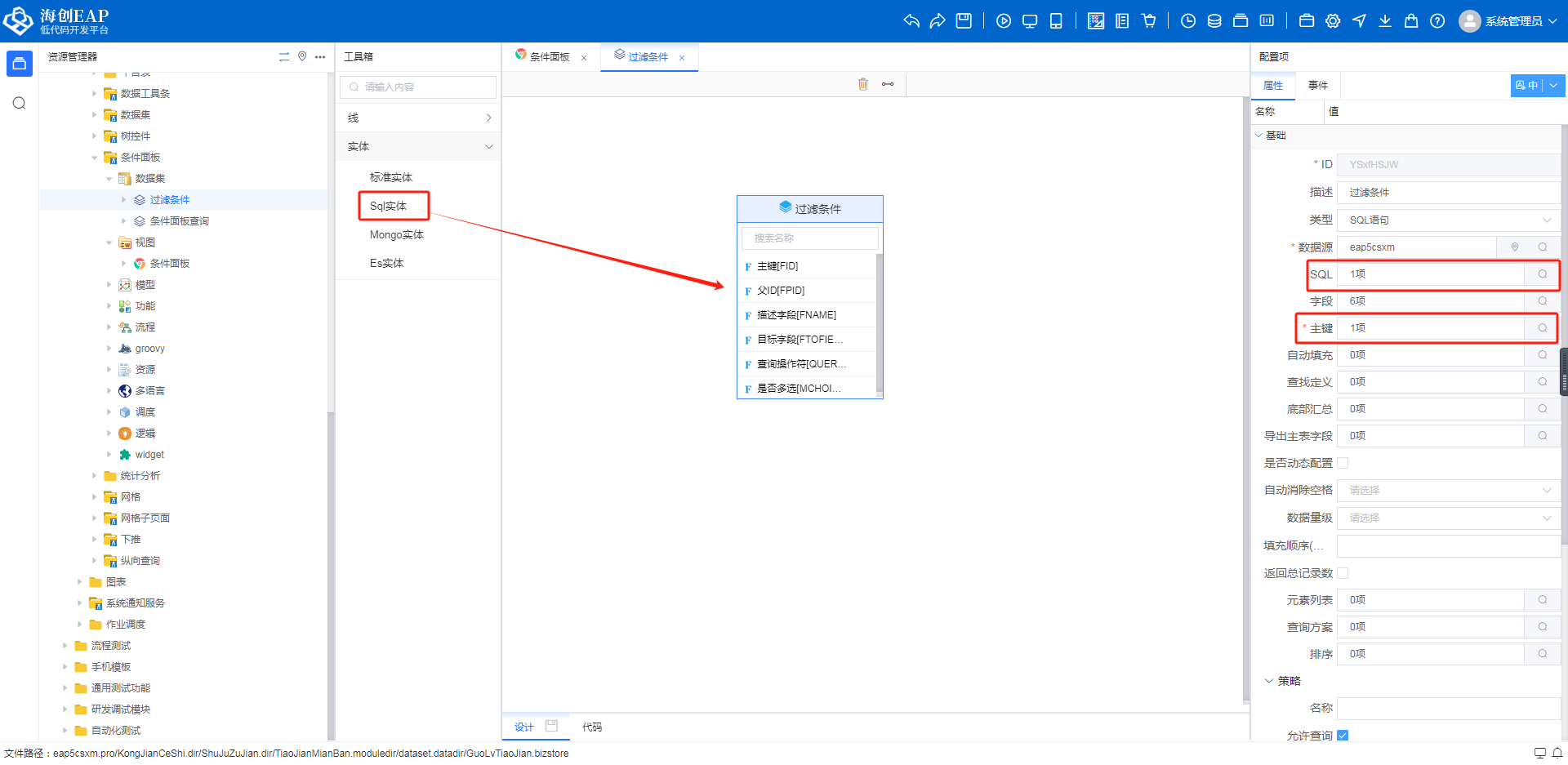Click the download arrow icon in toolbar
The height and width of the screenshot is (765, 1568).
(x=1385, y=21)
